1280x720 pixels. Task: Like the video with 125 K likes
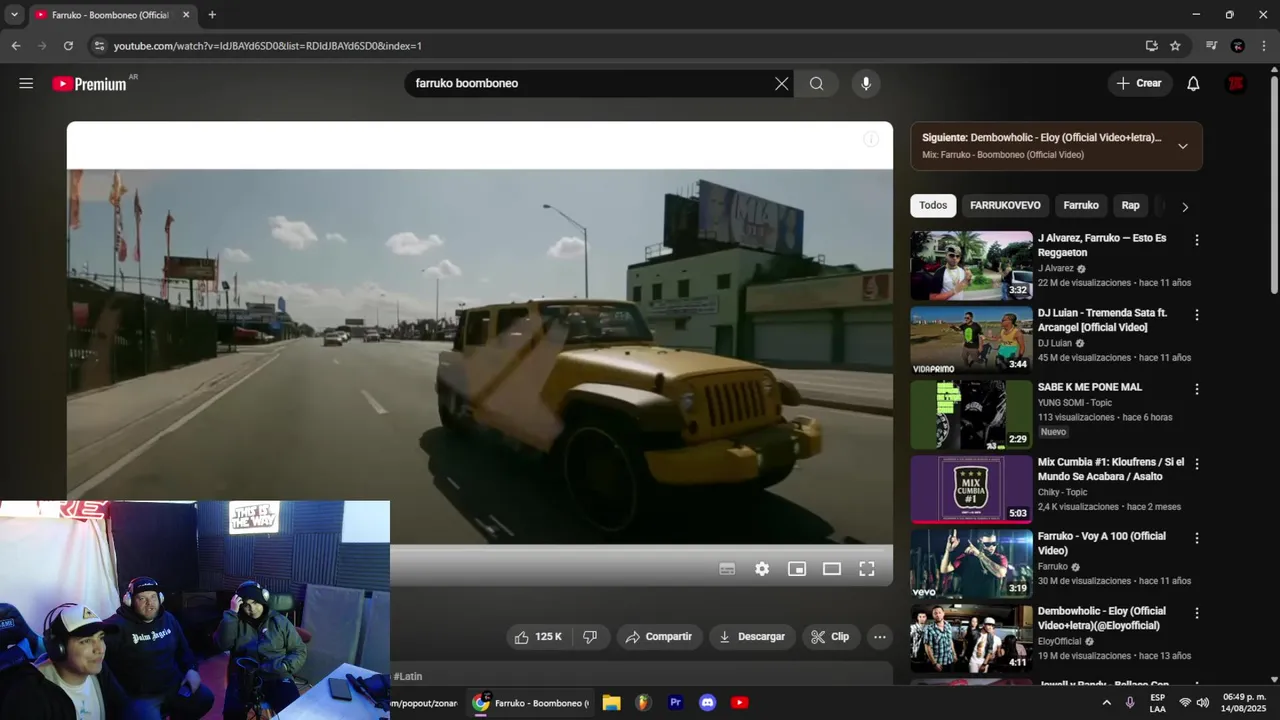(x=539, y=637)
